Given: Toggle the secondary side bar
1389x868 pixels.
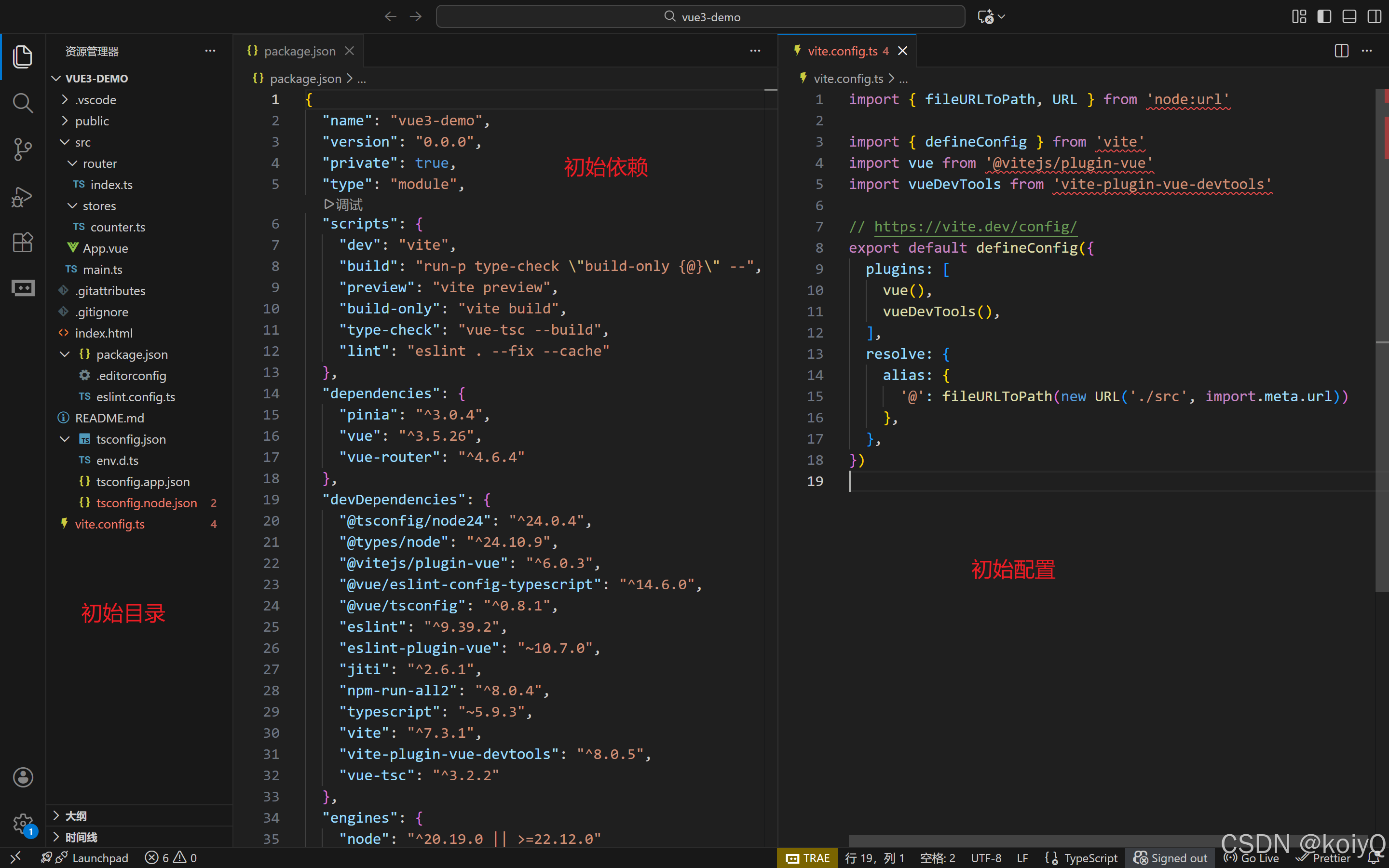Looking at the screenshot, I should (1374, 17).
